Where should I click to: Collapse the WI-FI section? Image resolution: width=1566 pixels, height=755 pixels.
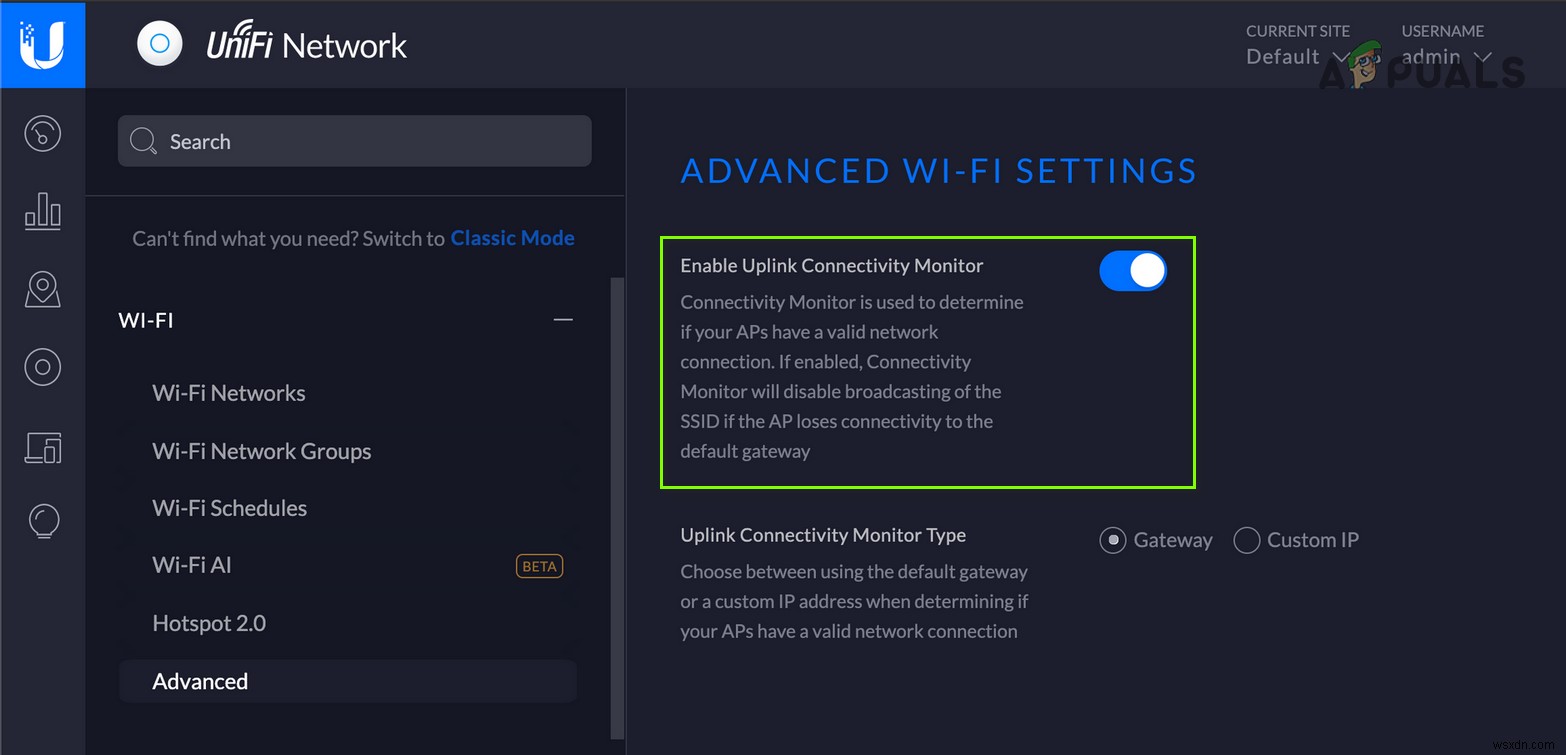click(563, 318)
